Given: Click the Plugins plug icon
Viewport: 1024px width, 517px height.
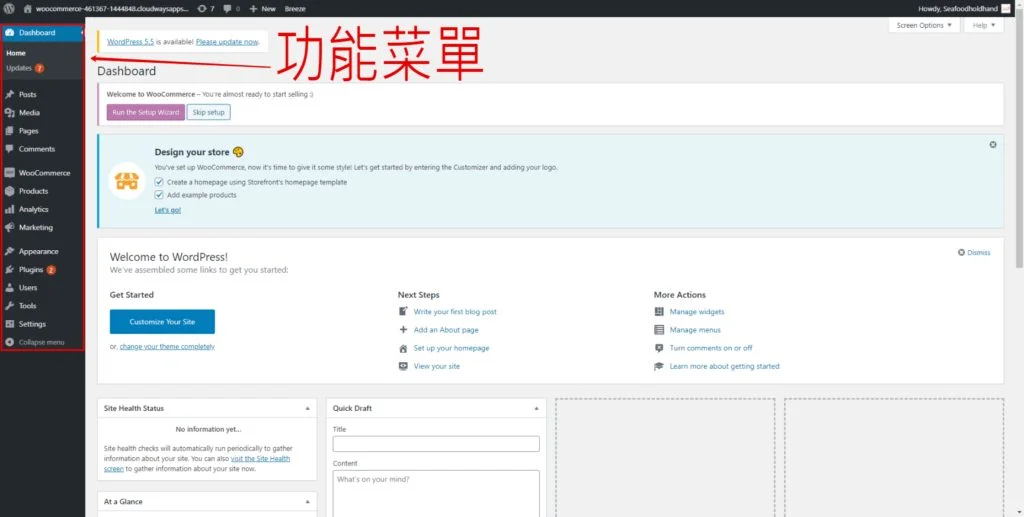Looking at the screenshot, I should (10, 270).
